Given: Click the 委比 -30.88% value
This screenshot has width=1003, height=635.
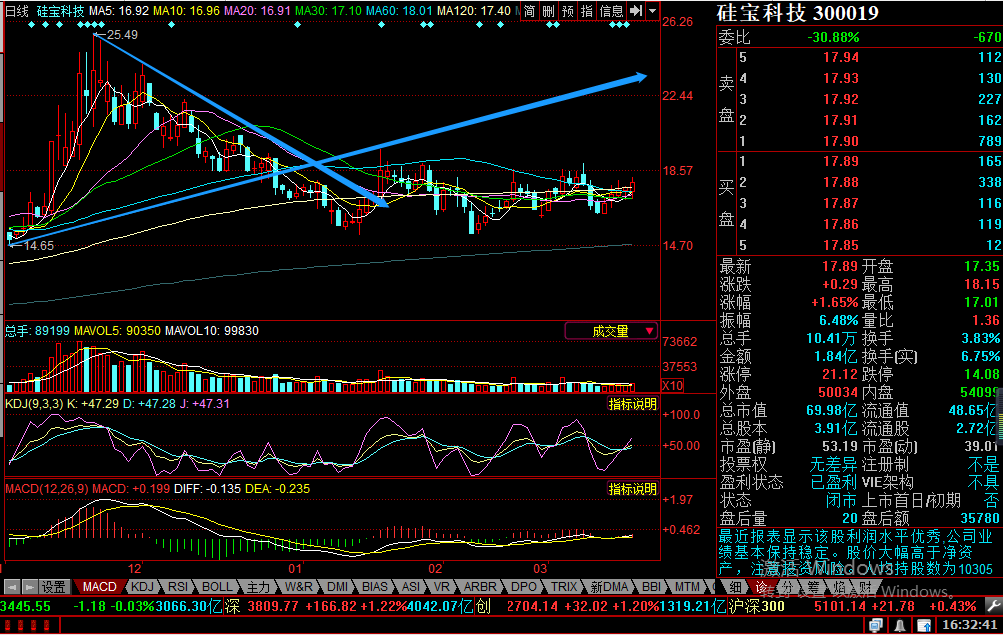Looking at the screenshot, I should [x=833, y=37].
